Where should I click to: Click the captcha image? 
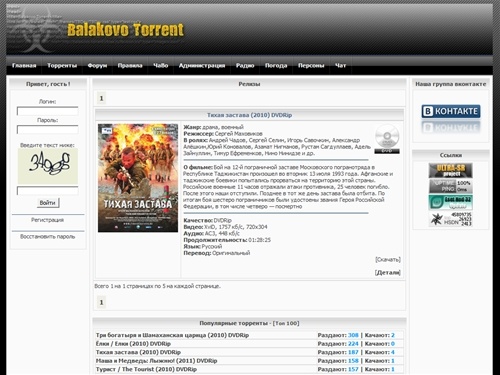[48, 166]
